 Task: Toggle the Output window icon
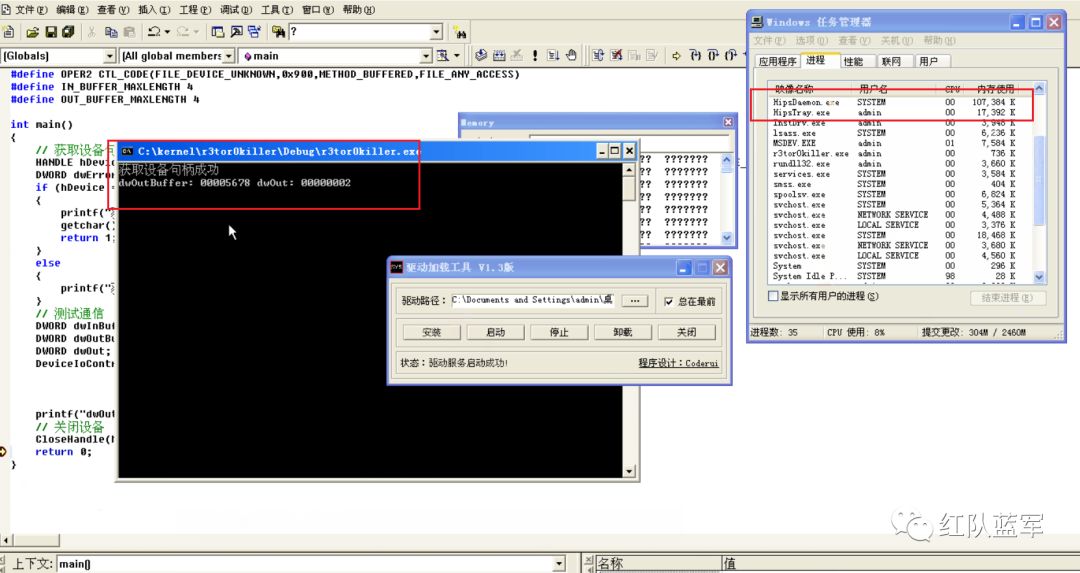point(236,32)
